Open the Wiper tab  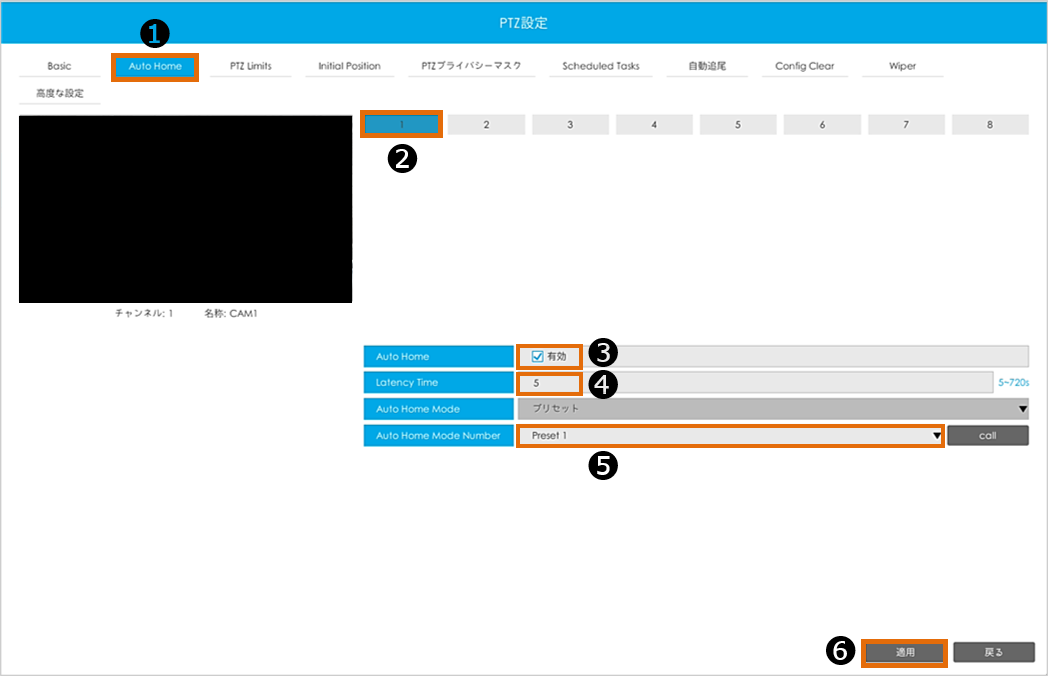[x=902, y=67]
